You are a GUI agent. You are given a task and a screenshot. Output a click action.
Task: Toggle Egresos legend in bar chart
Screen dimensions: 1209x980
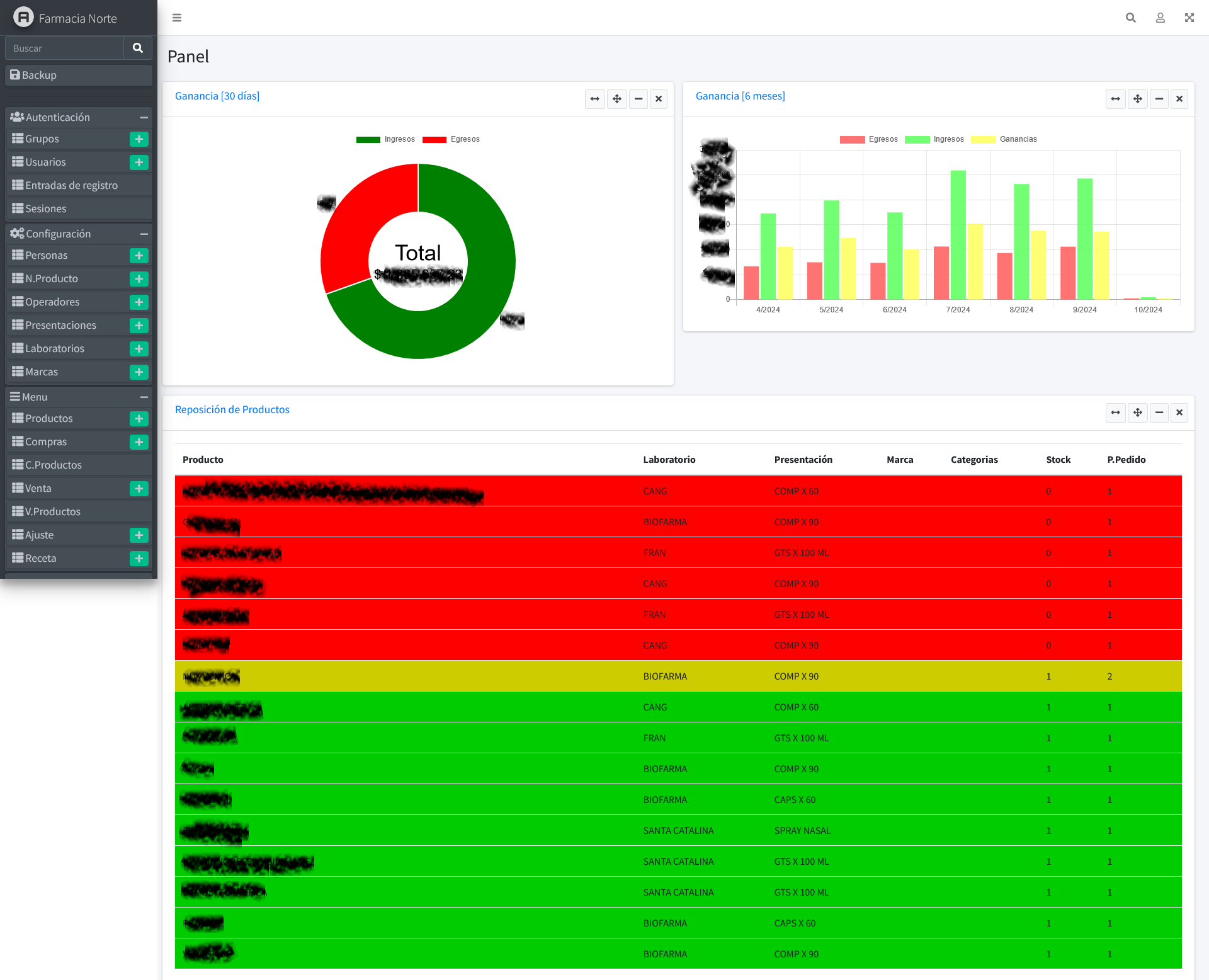868,139
